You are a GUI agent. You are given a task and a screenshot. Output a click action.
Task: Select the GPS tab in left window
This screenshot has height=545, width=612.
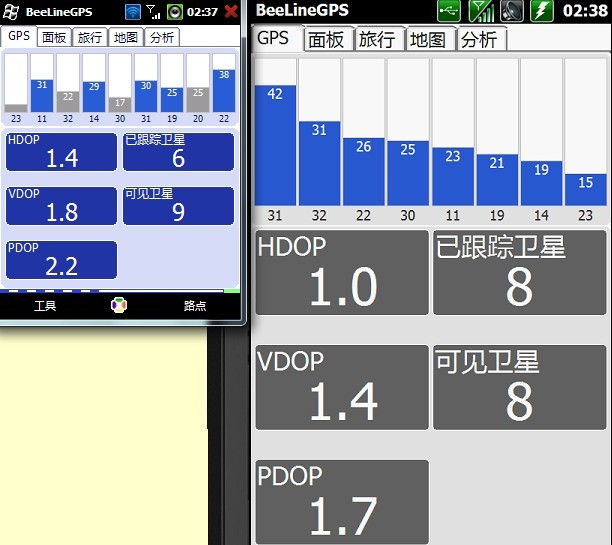coord(19,36)
